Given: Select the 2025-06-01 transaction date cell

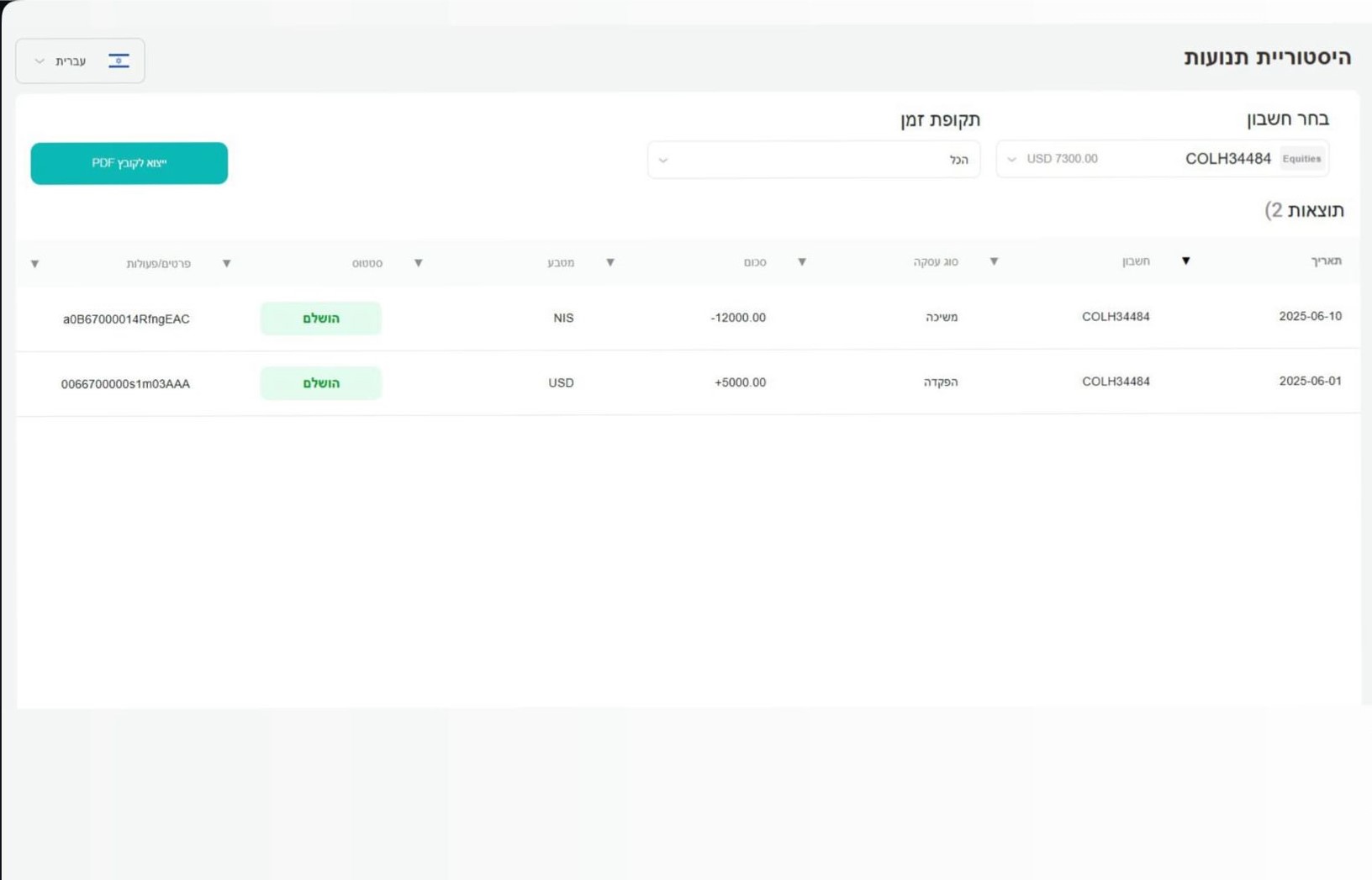Looking at the screenshot, I should (x=1310, y=381).
